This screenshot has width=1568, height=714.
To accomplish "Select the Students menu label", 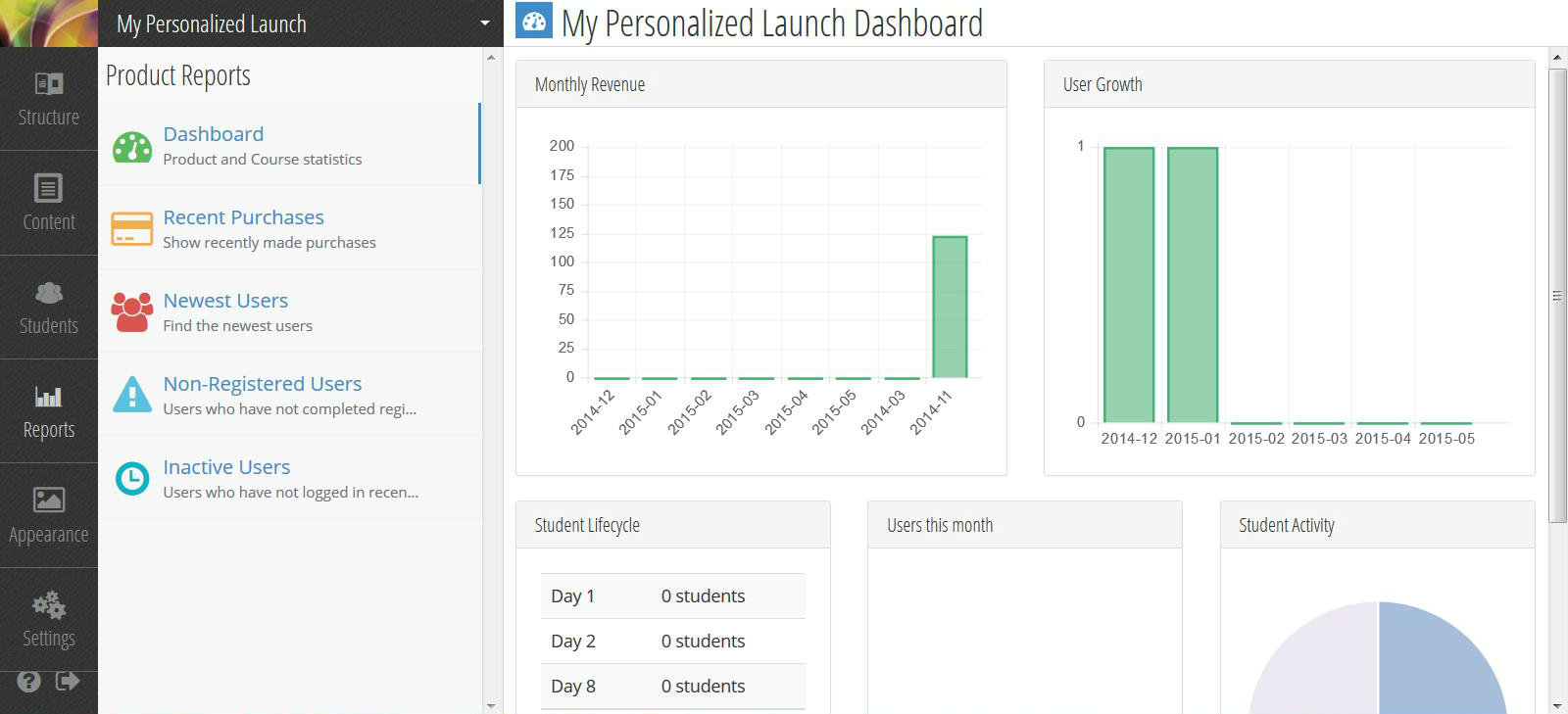I will tap(49, 326).
